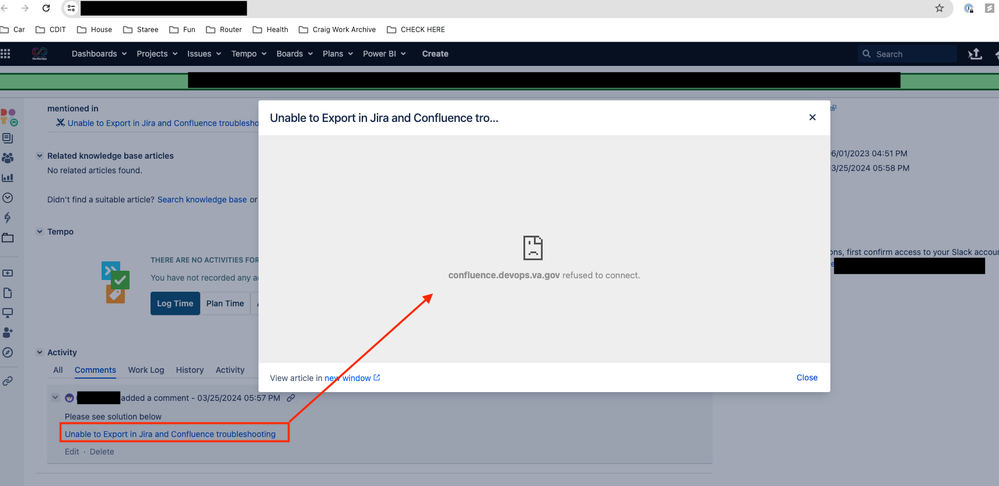Switch to the All activity tab
This screenshot has width=999, height=486.
tap(58, 369)
